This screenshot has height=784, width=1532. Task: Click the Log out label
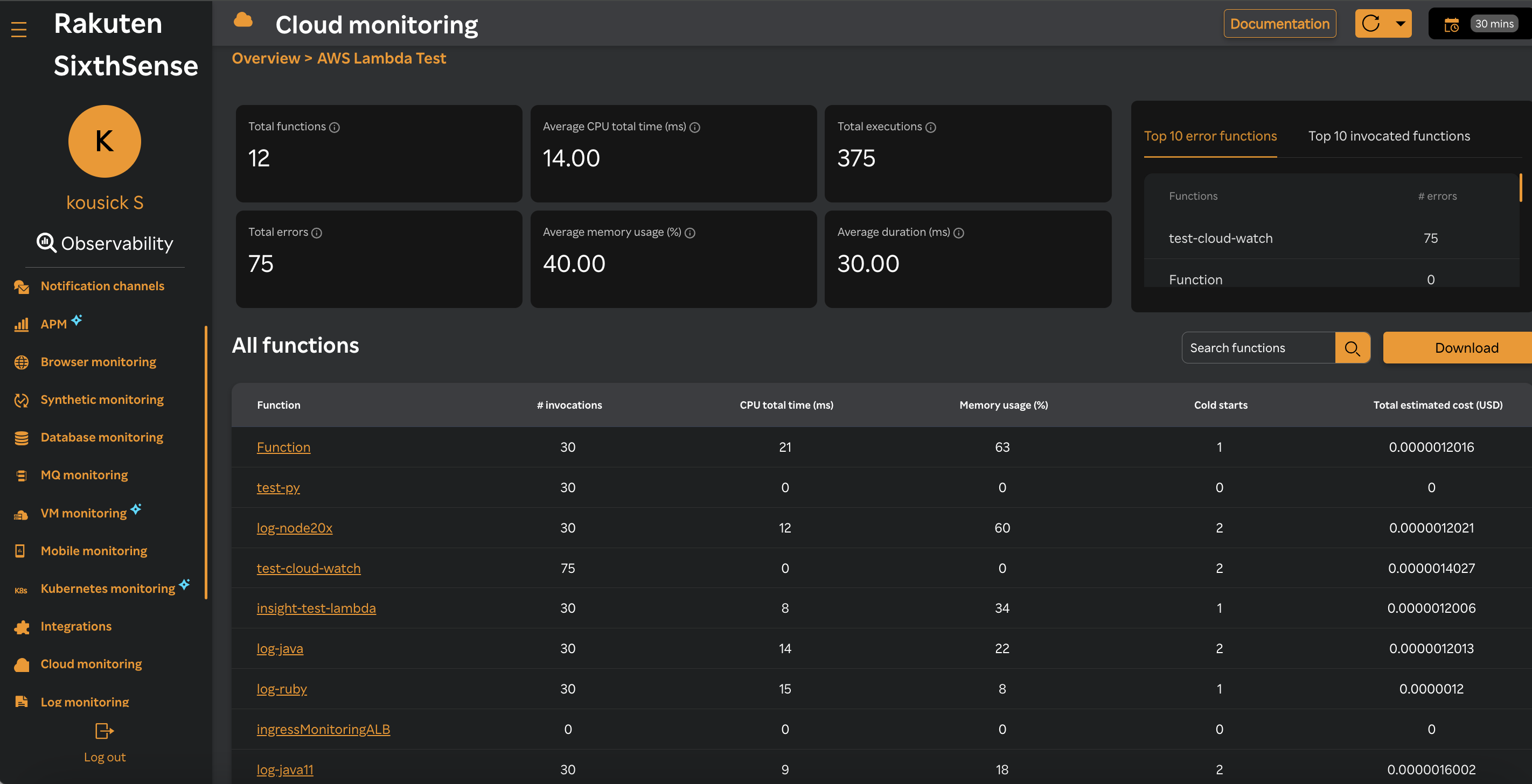pos(105,757)
